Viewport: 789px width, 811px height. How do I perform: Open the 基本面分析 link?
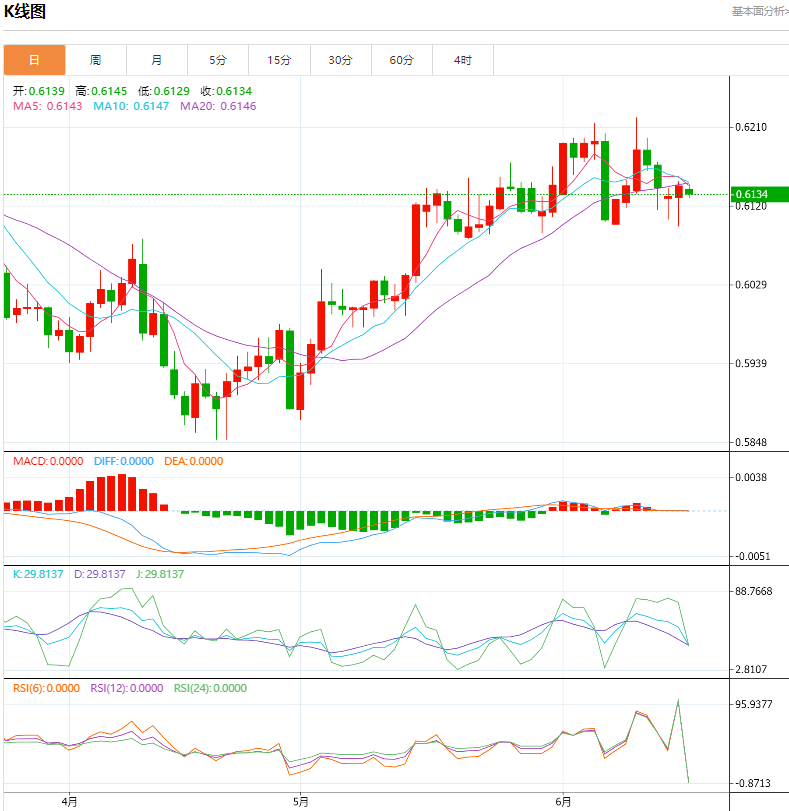coord(759,12)
